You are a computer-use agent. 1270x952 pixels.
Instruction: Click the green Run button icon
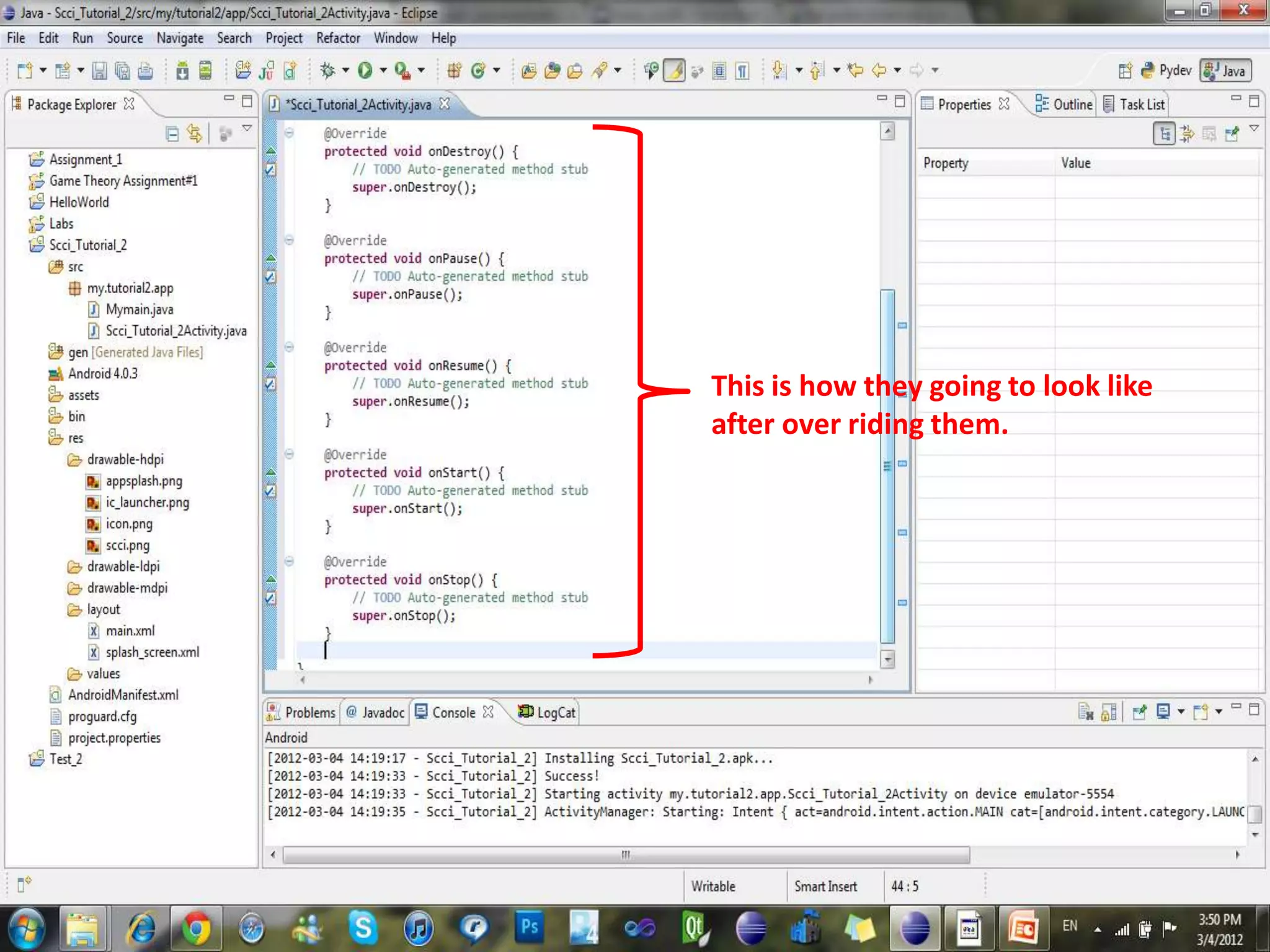(x=365, y=71)
